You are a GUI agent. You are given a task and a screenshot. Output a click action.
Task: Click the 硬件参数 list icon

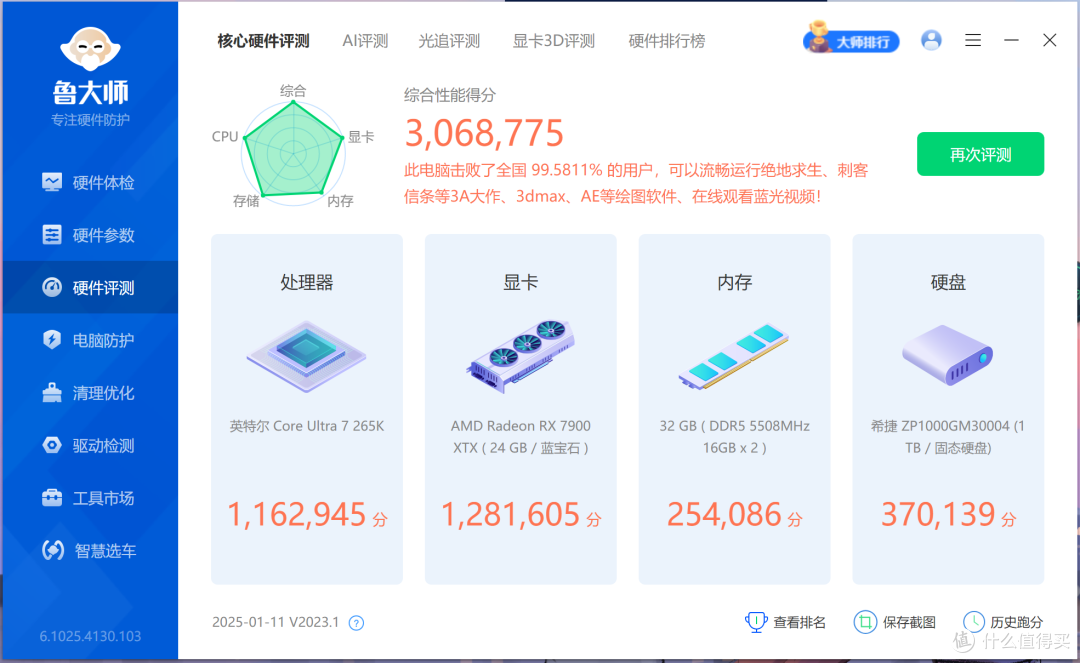pos(52,235)
